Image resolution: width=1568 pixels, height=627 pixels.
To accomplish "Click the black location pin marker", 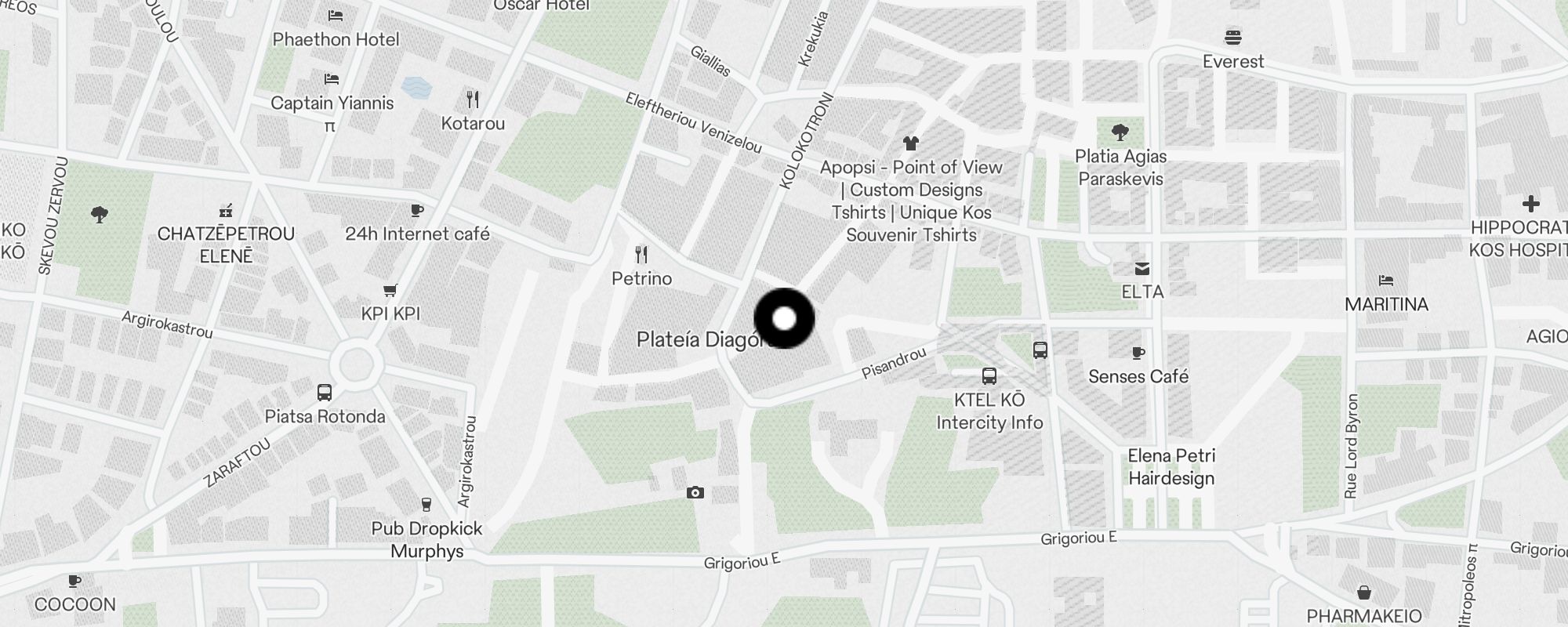I will [x=785, y=318].
